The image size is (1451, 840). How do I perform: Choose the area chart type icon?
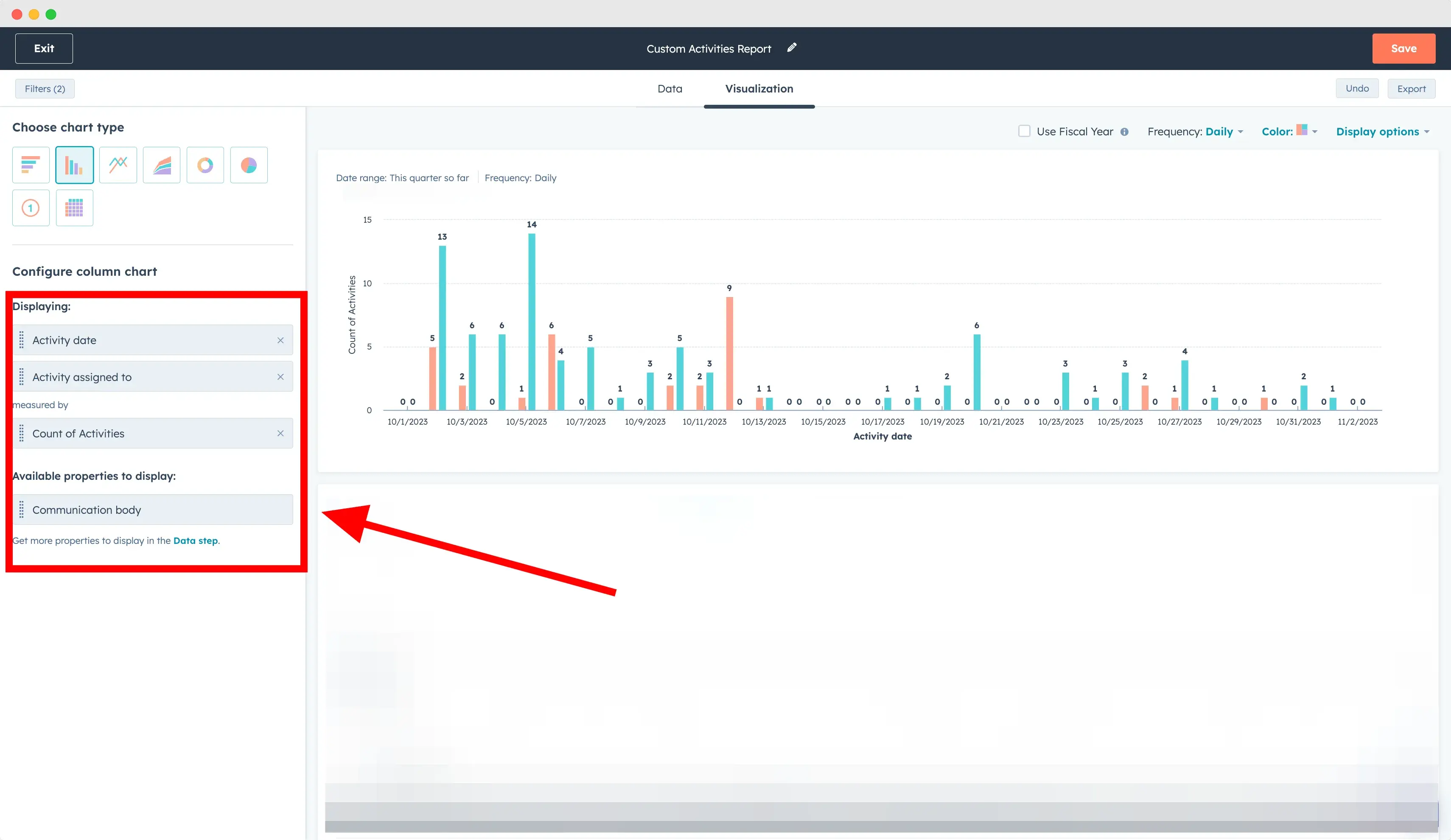click(162, 165)
